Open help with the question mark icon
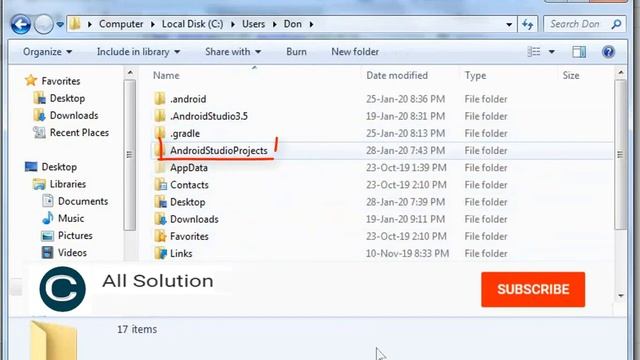640x360 pixels. 608,52
